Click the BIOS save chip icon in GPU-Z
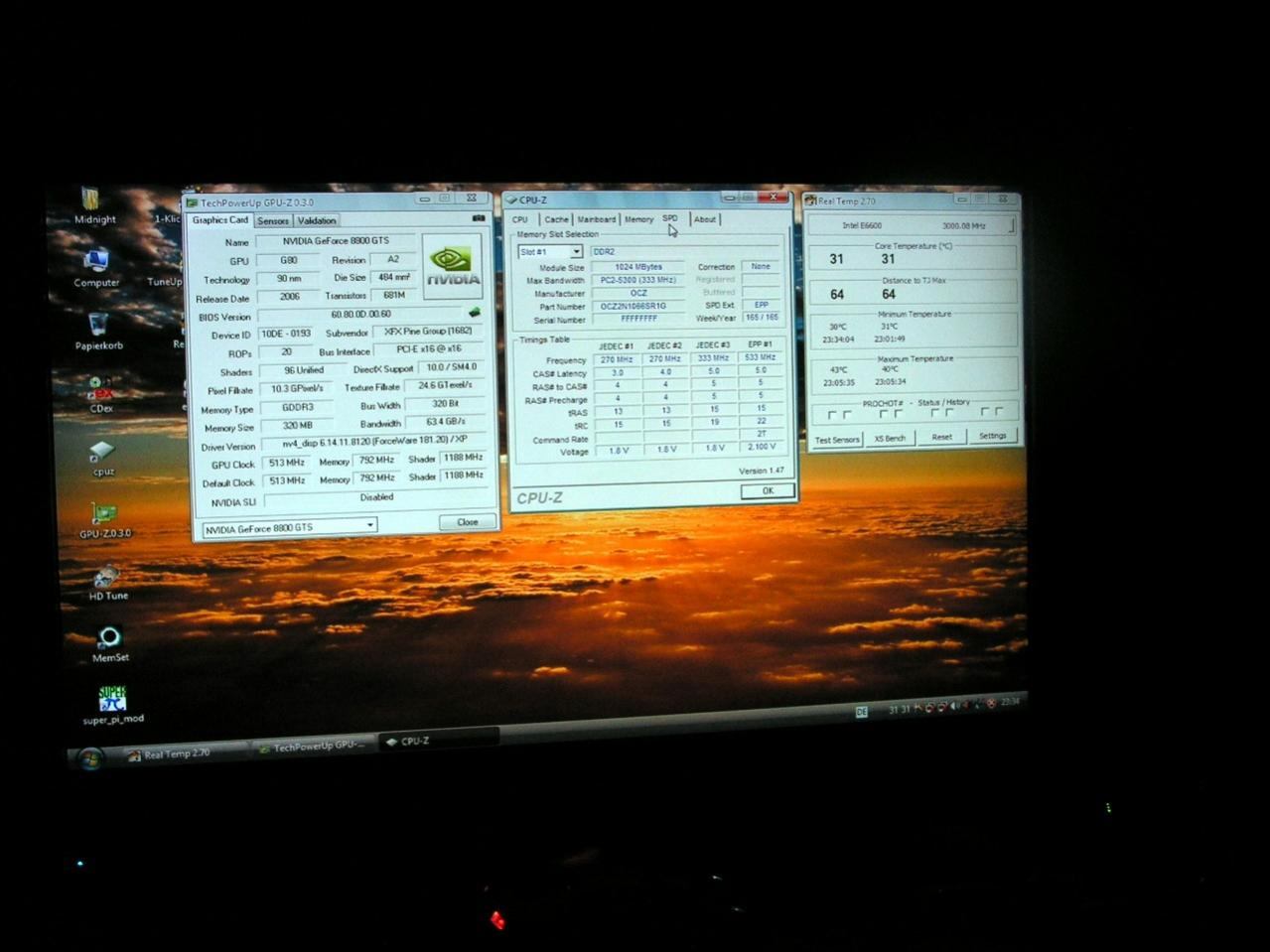This screenshot has width=1270, height=952. pyautogui.click(x=475, y=314)
